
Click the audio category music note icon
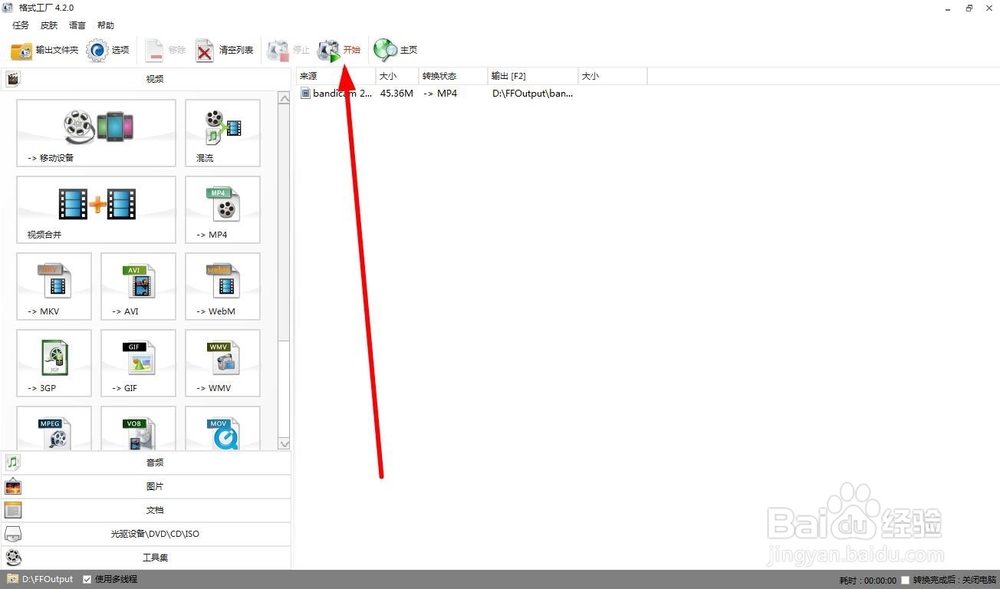click(13, 463)
